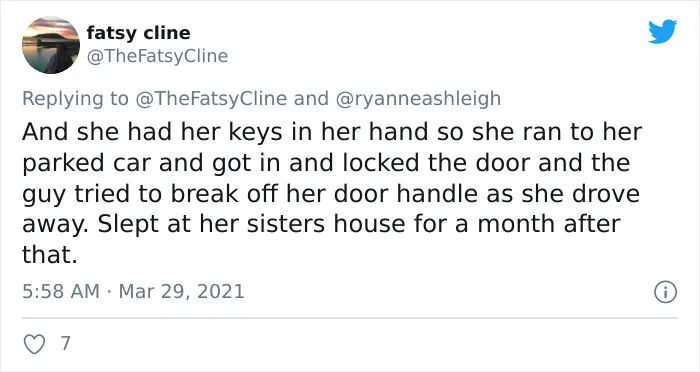Open the @ryanneashleigh mention link
The image size is (700, 372).
coord(417,98)
